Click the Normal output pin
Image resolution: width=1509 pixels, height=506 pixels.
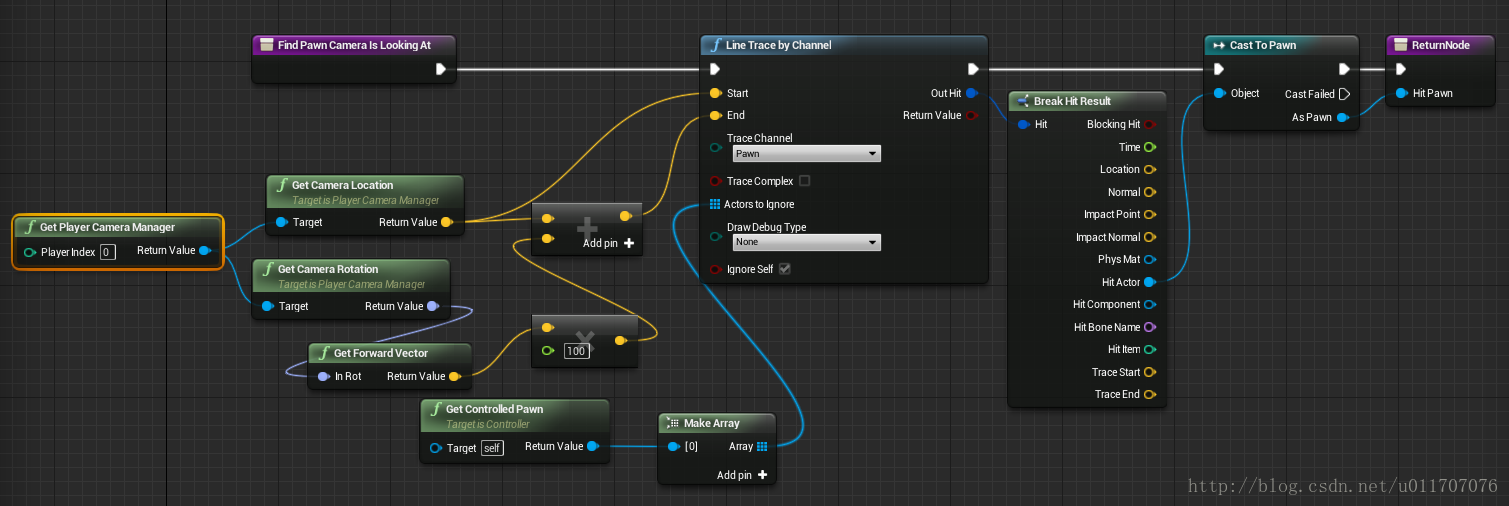pyautogui.click(x=1149, y=192)
